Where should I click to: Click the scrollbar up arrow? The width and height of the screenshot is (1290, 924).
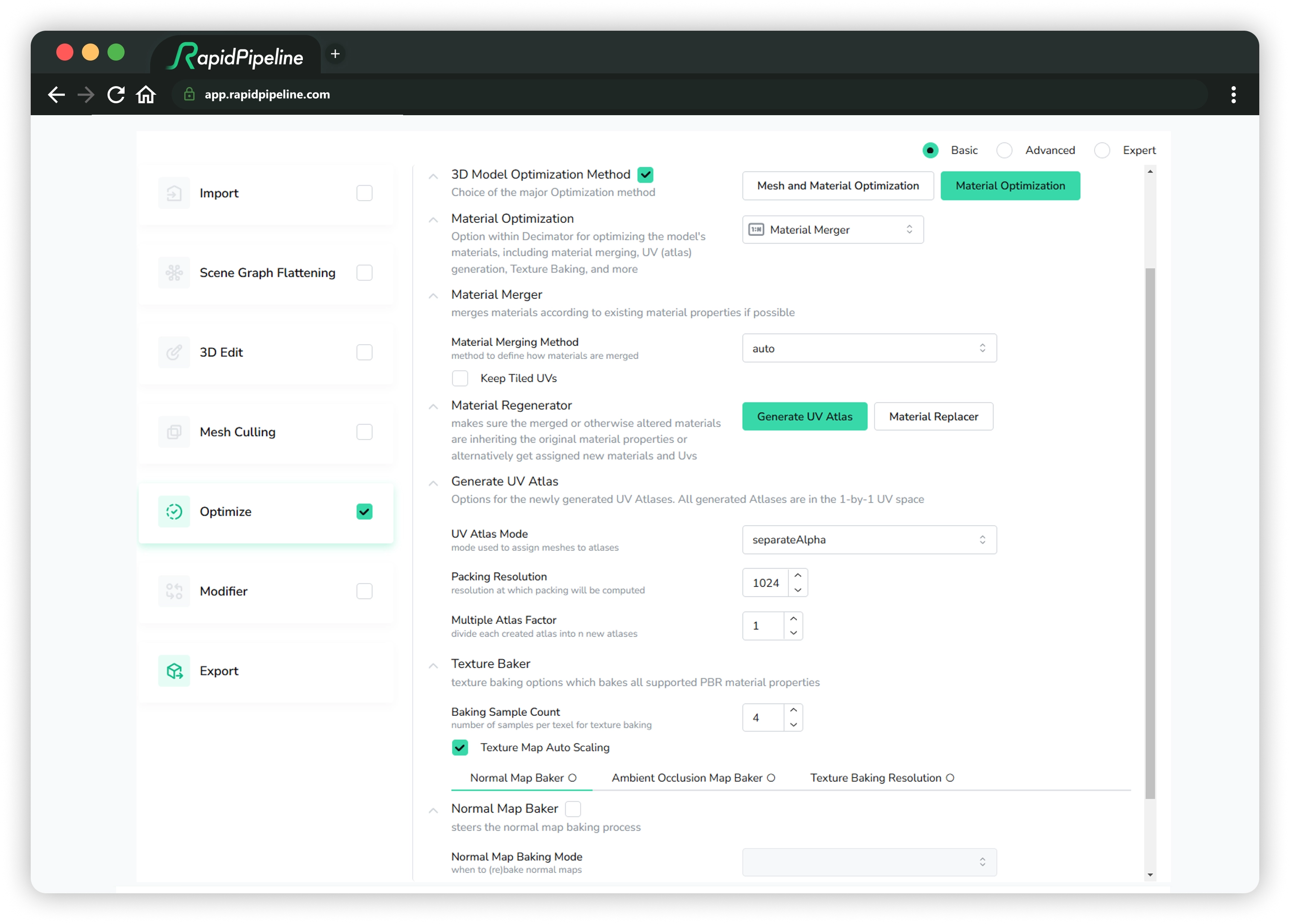click(1150, 171)
